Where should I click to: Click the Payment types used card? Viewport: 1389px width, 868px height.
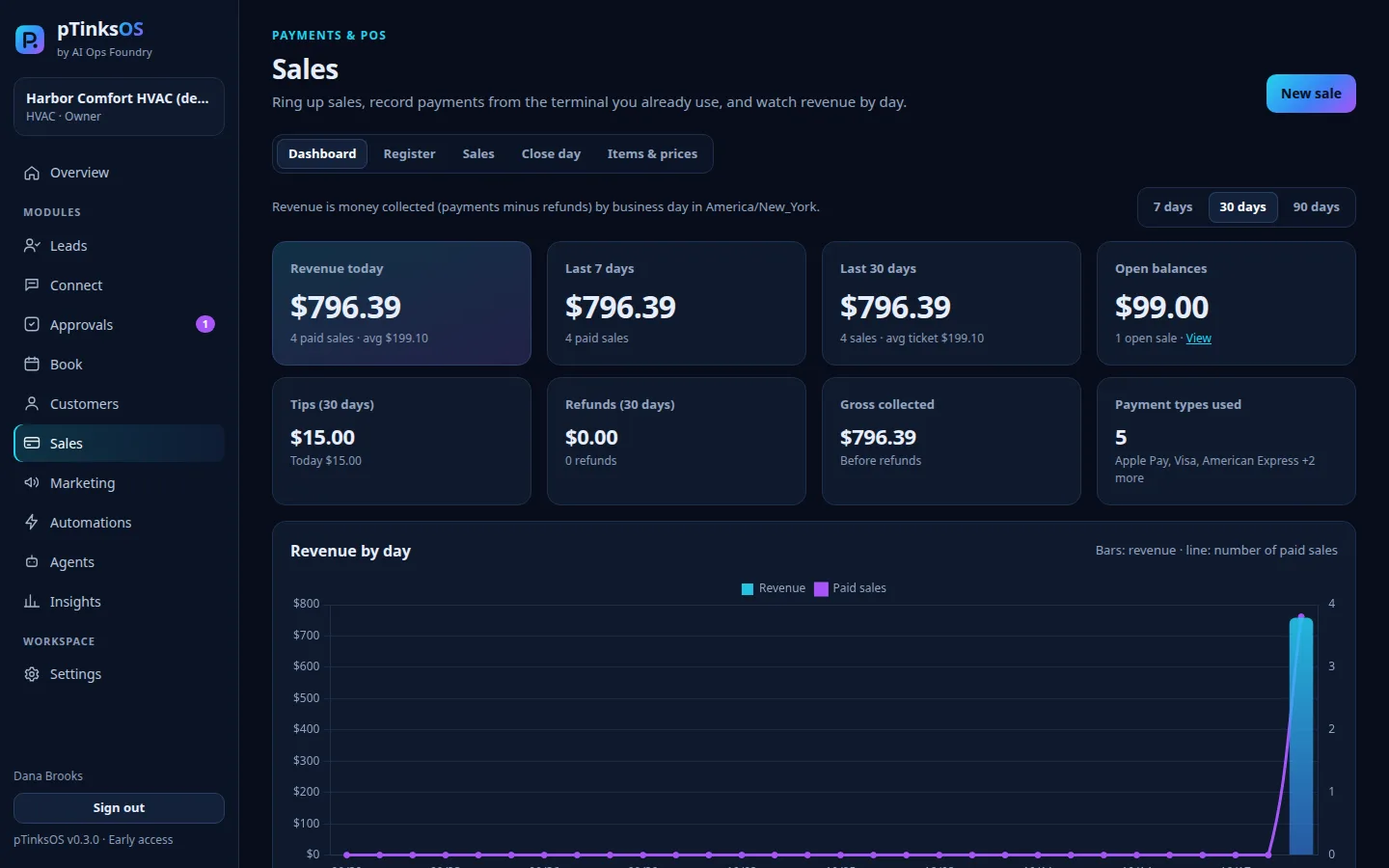[x=1226, y=441]
